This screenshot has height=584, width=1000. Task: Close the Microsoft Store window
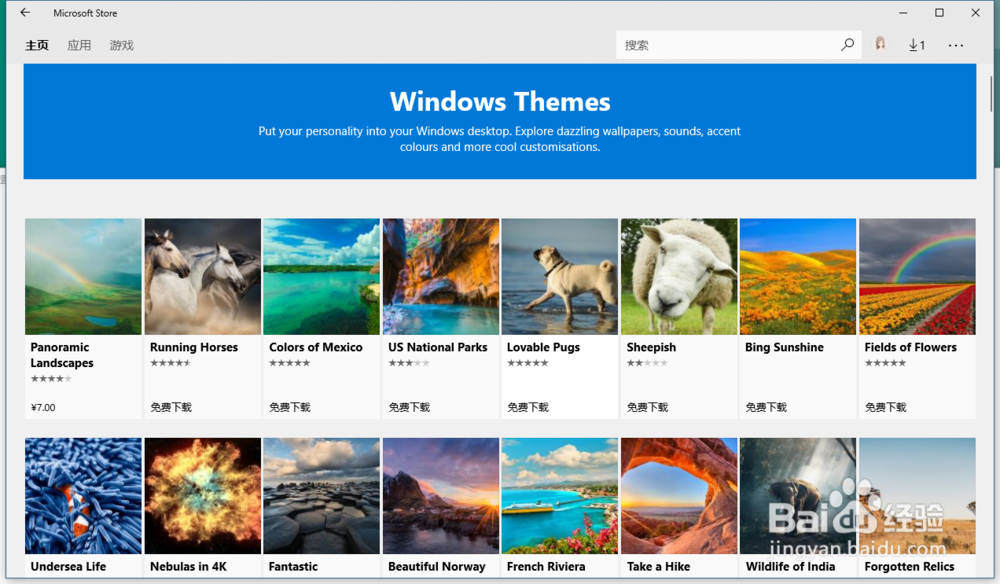975,13
